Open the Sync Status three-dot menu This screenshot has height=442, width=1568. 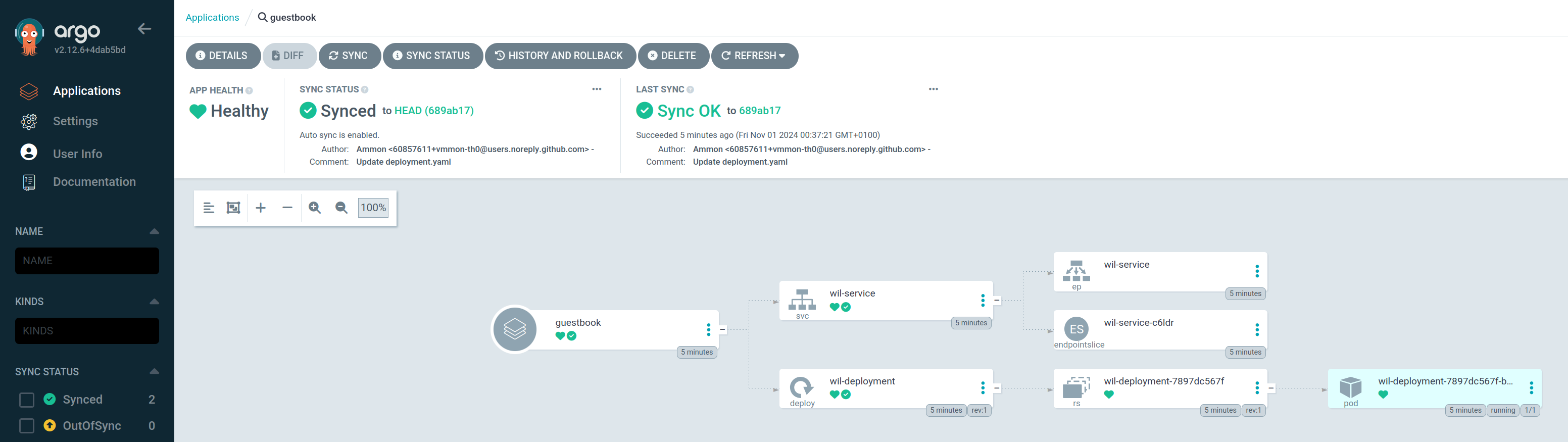pos(597,89)
